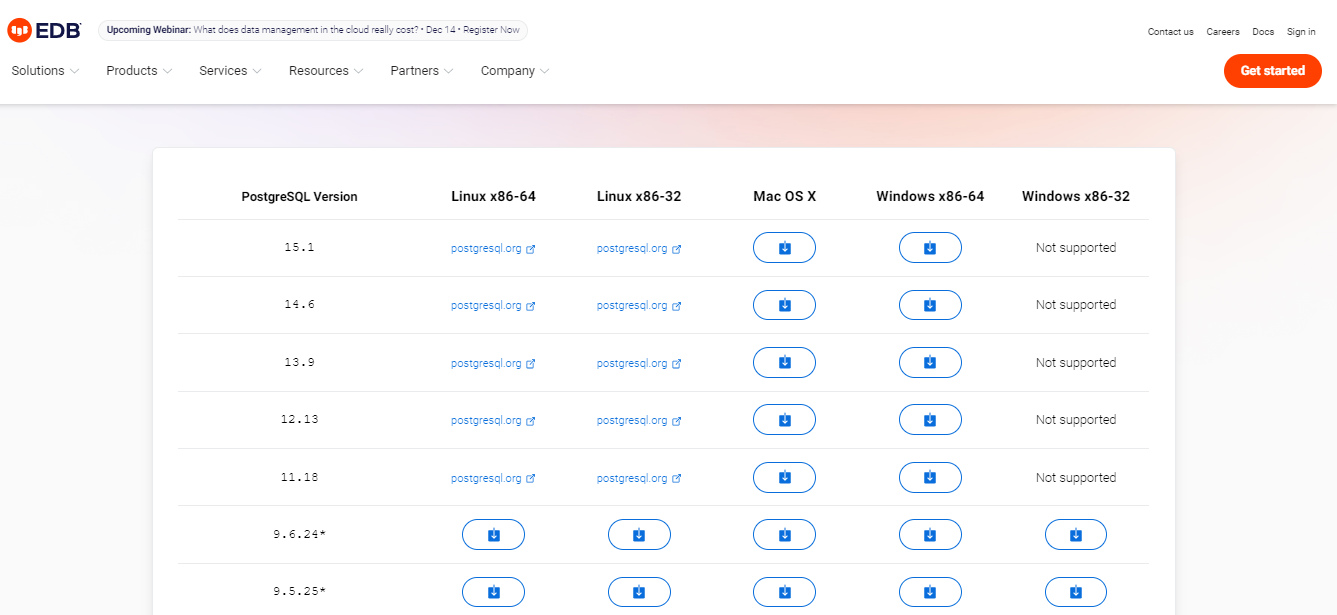Screen dimensions: 1337x615
Task: Click the Linux x86-64 column header
Action: [x=493, y=196]
